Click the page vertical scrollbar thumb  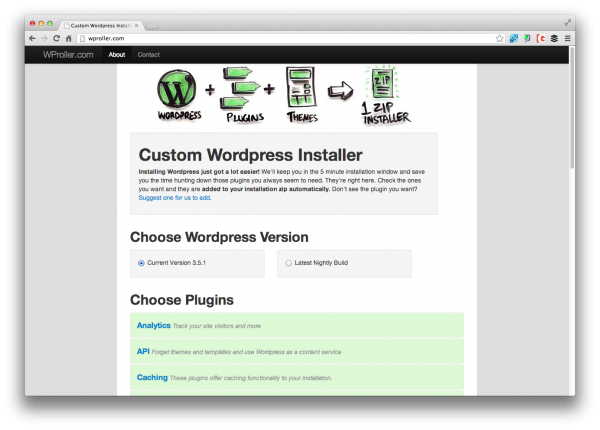point(572,108)
